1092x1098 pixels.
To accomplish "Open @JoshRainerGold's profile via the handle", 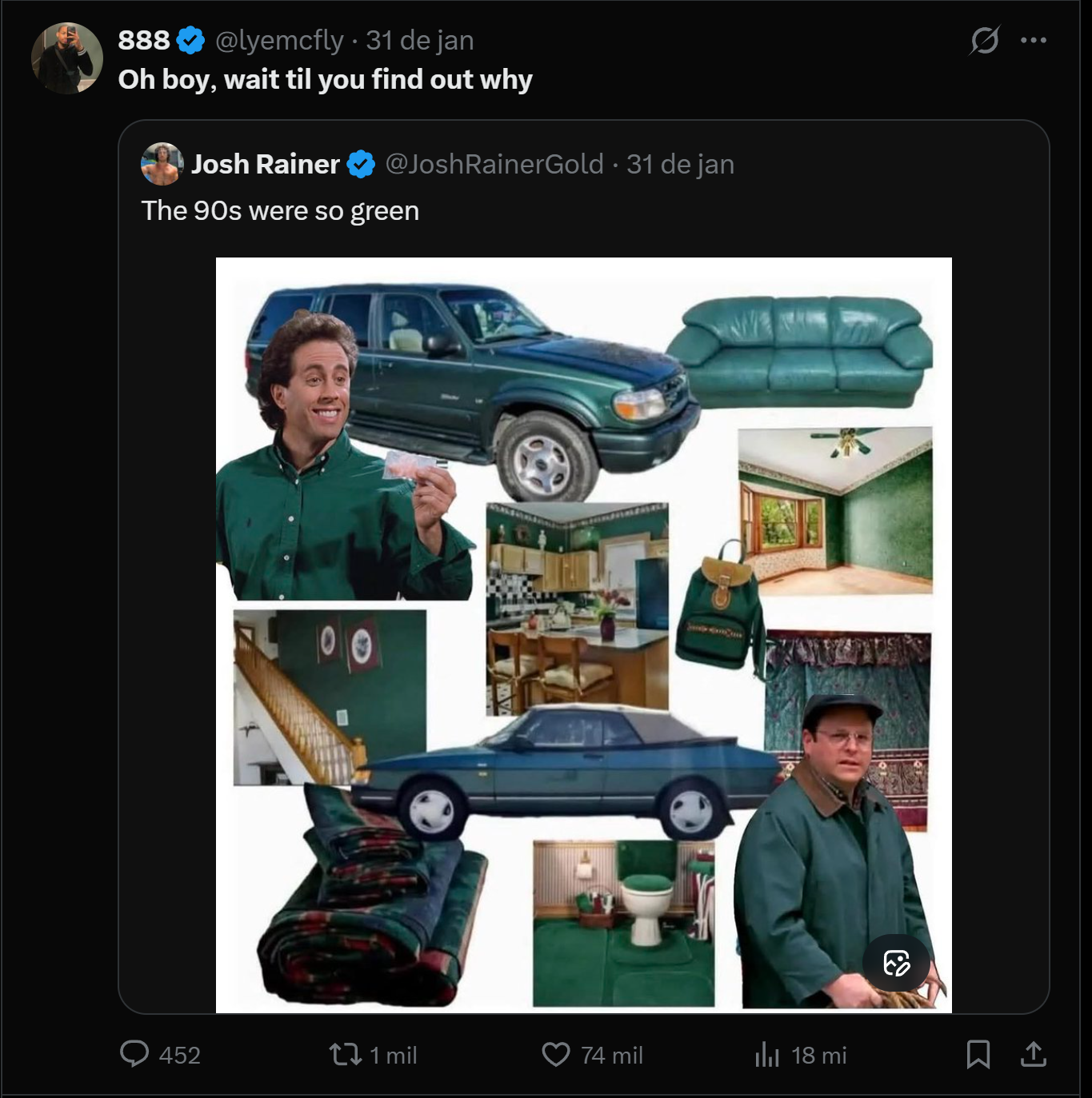I will (x=494, y=163).
